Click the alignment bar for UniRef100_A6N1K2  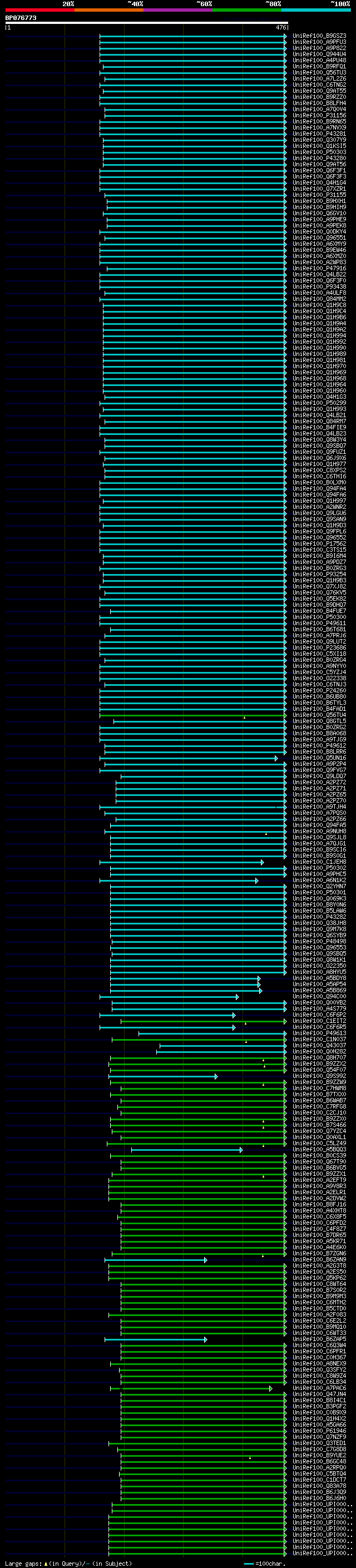pos(179,881)
